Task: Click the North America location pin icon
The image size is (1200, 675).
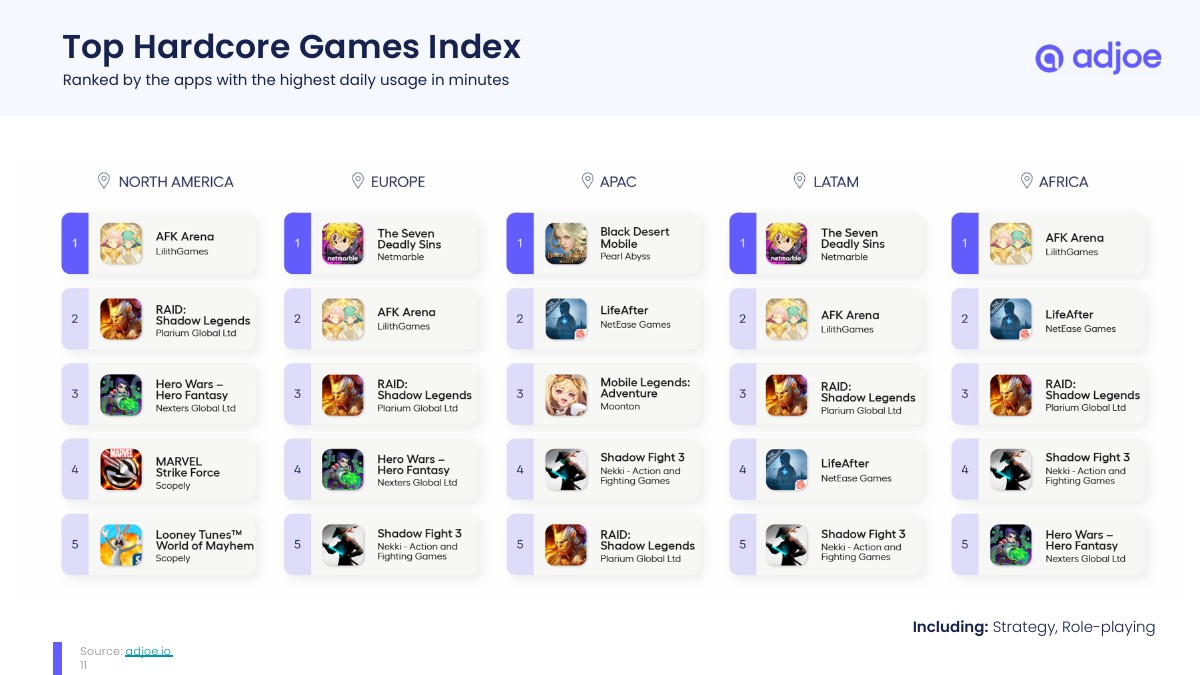Action: point(103,181)
